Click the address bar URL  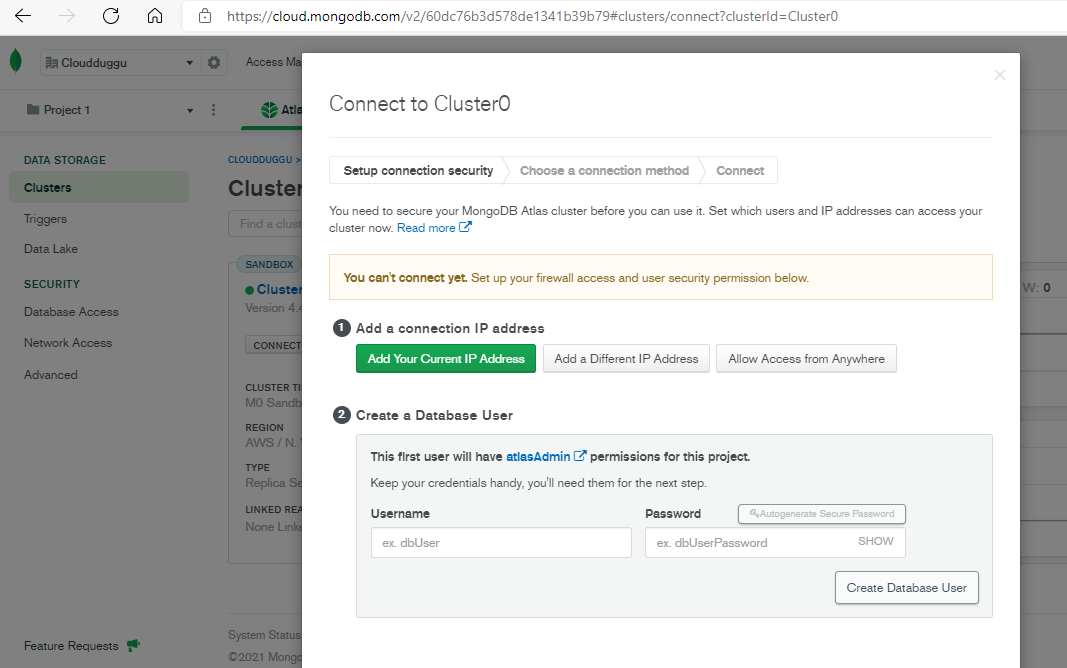click(x=532, y=16)
